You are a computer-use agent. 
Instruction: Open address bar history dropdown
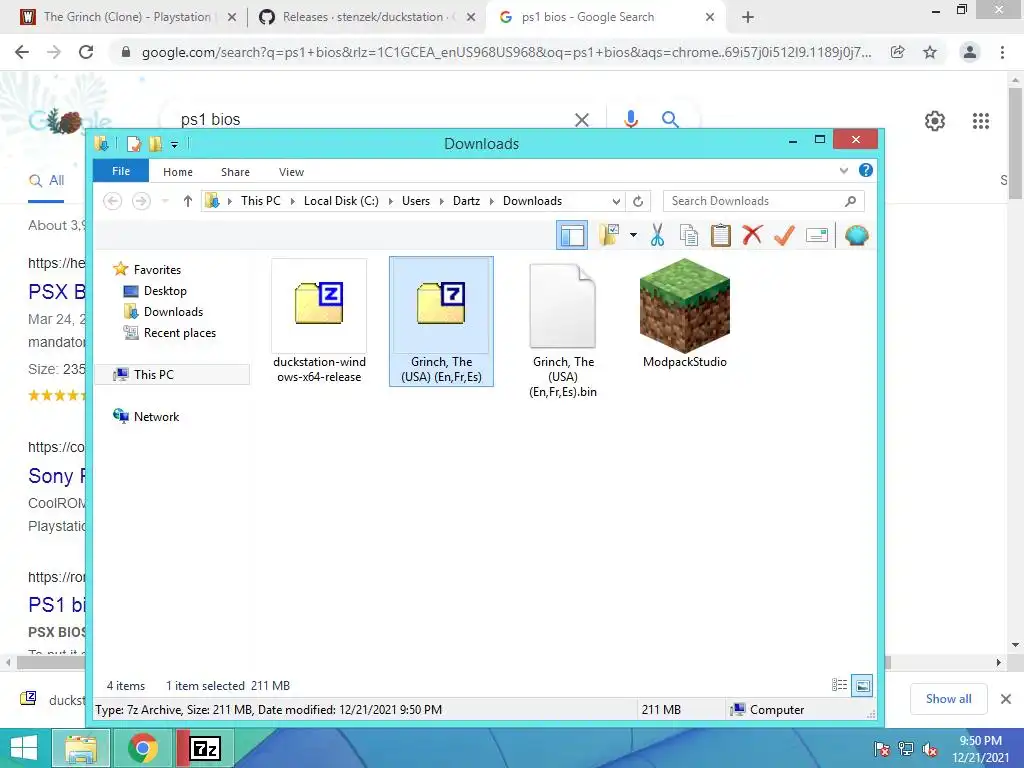pyautogui.click(x=616, y=201)
